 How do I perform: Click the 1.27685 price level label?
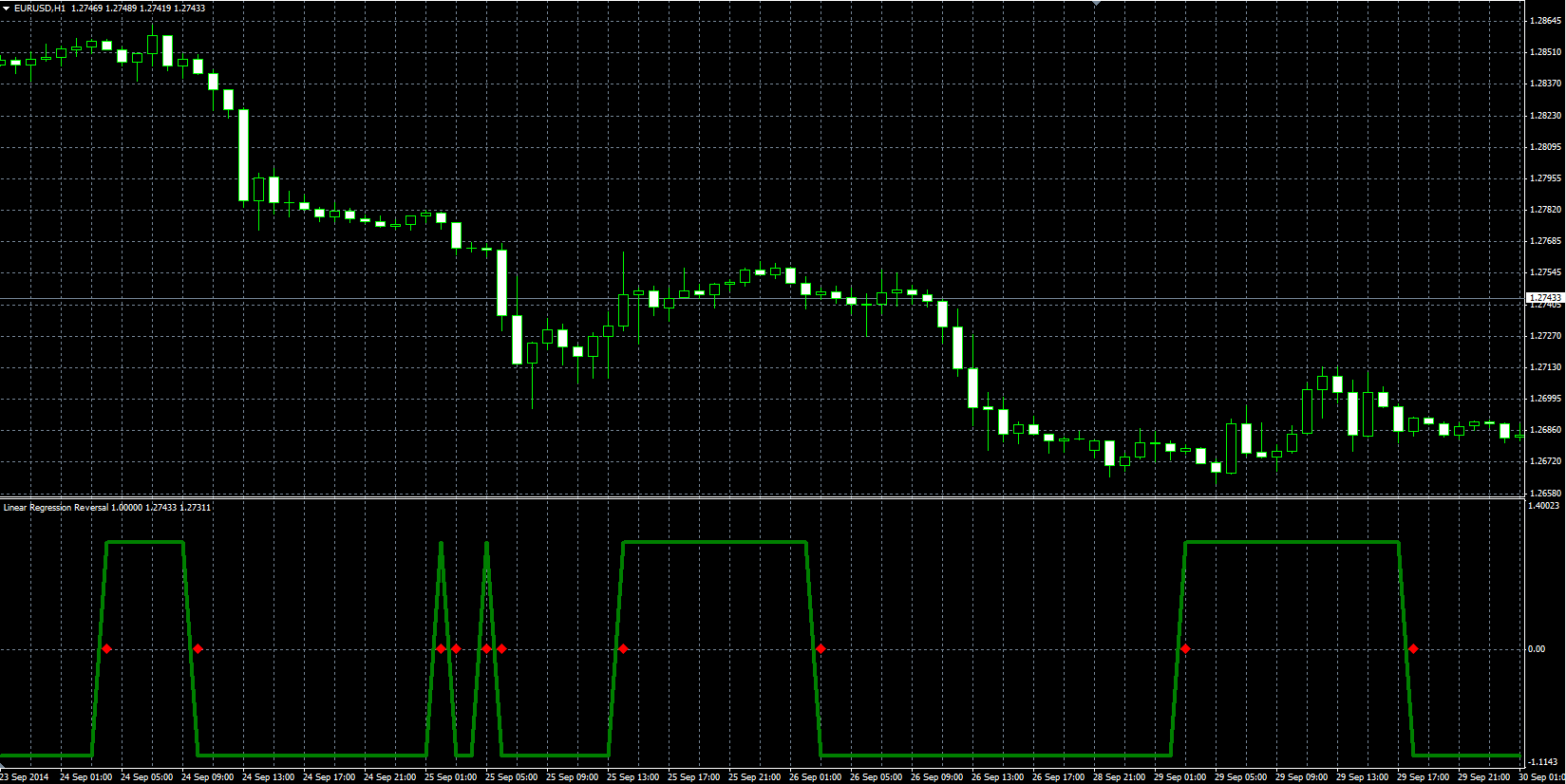coord(1546,241)
